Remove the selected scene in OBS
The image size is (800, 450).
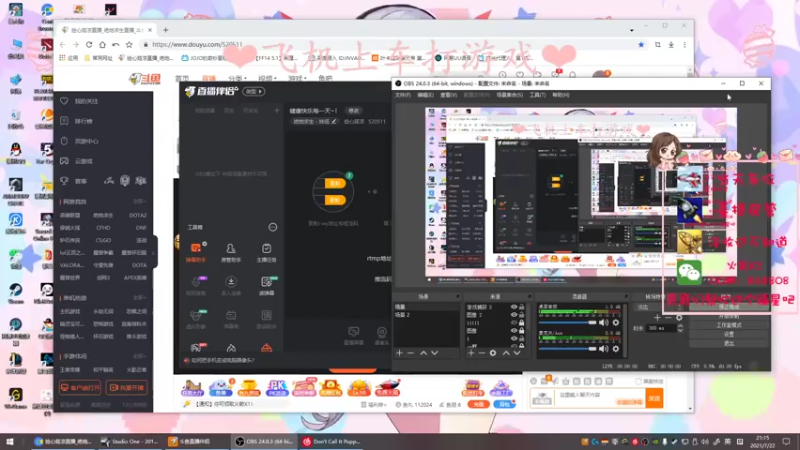pyautogui.click(x=411, y=353)
